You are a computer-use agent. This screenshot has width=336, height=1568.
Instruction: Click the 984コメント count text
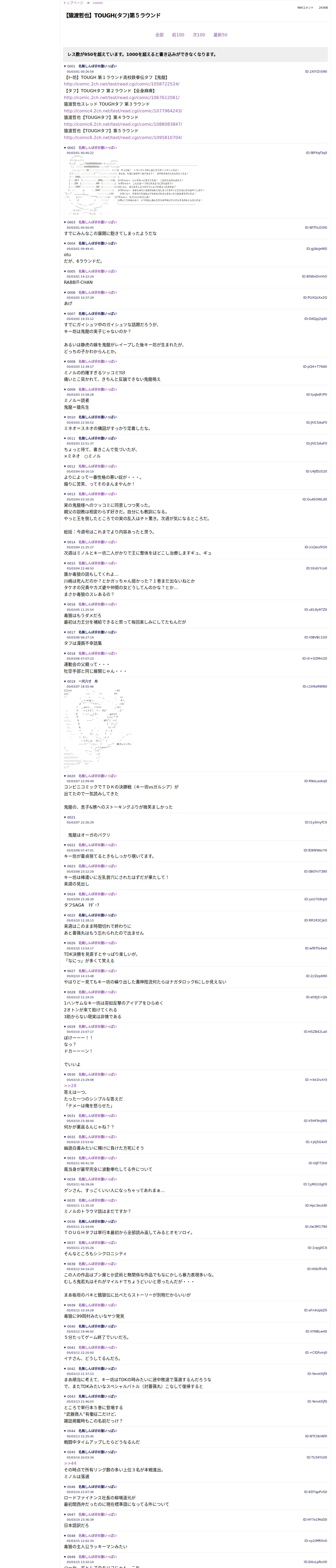[x=305, y=8]
